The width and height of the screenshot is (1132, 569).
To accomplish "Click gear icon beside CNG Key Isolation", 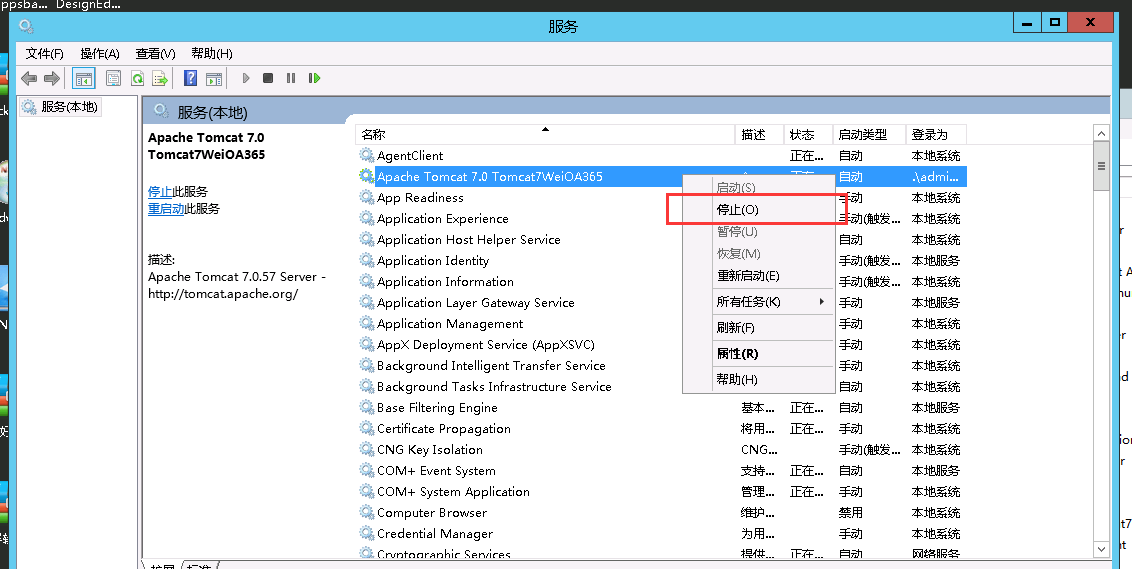I will coord(367,449).
